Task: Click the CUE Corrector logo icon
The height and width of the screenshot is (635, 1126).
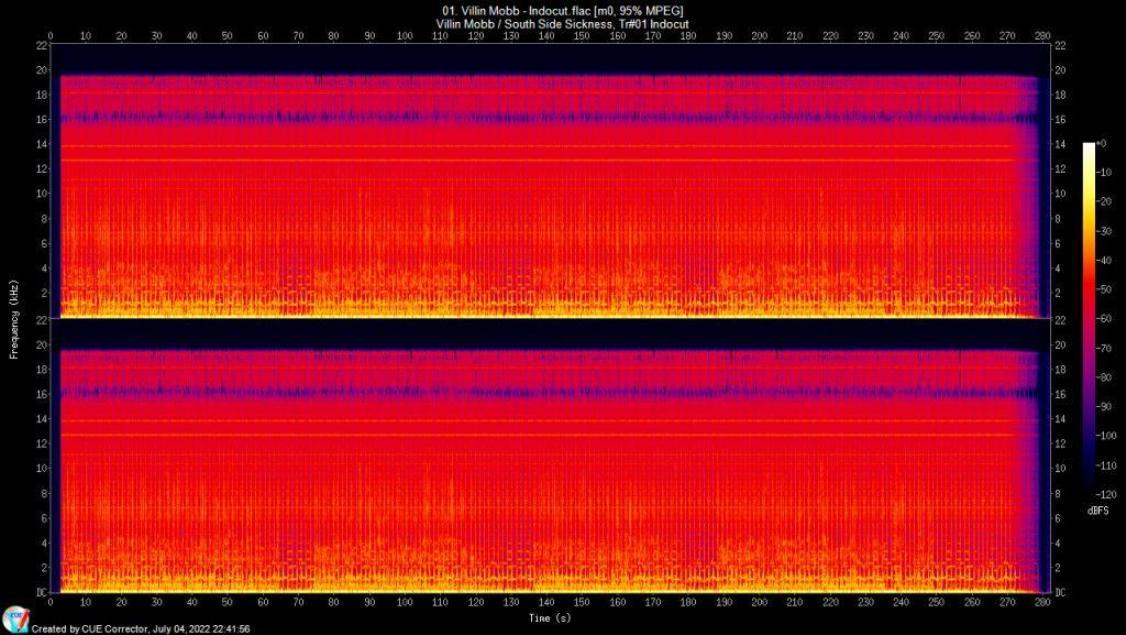Action: point(14,619)
